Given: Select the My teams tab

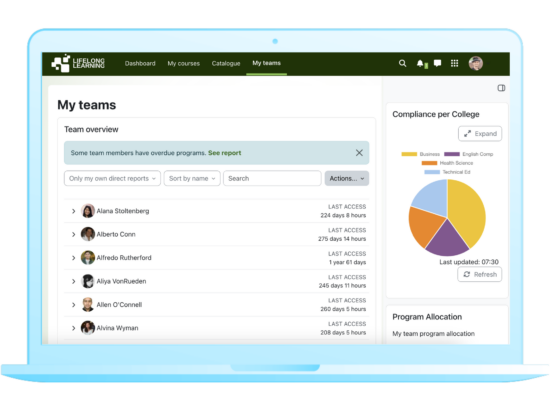Looking at the screenshot, I should tap(267, 63).
